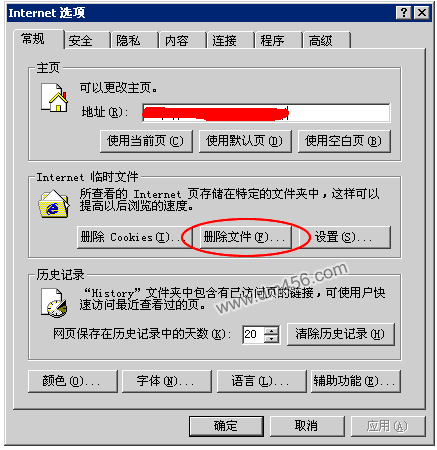Increase history days with up arrow
The height and width of the screenshot is (450, 437).
click(x=272, y=330)
